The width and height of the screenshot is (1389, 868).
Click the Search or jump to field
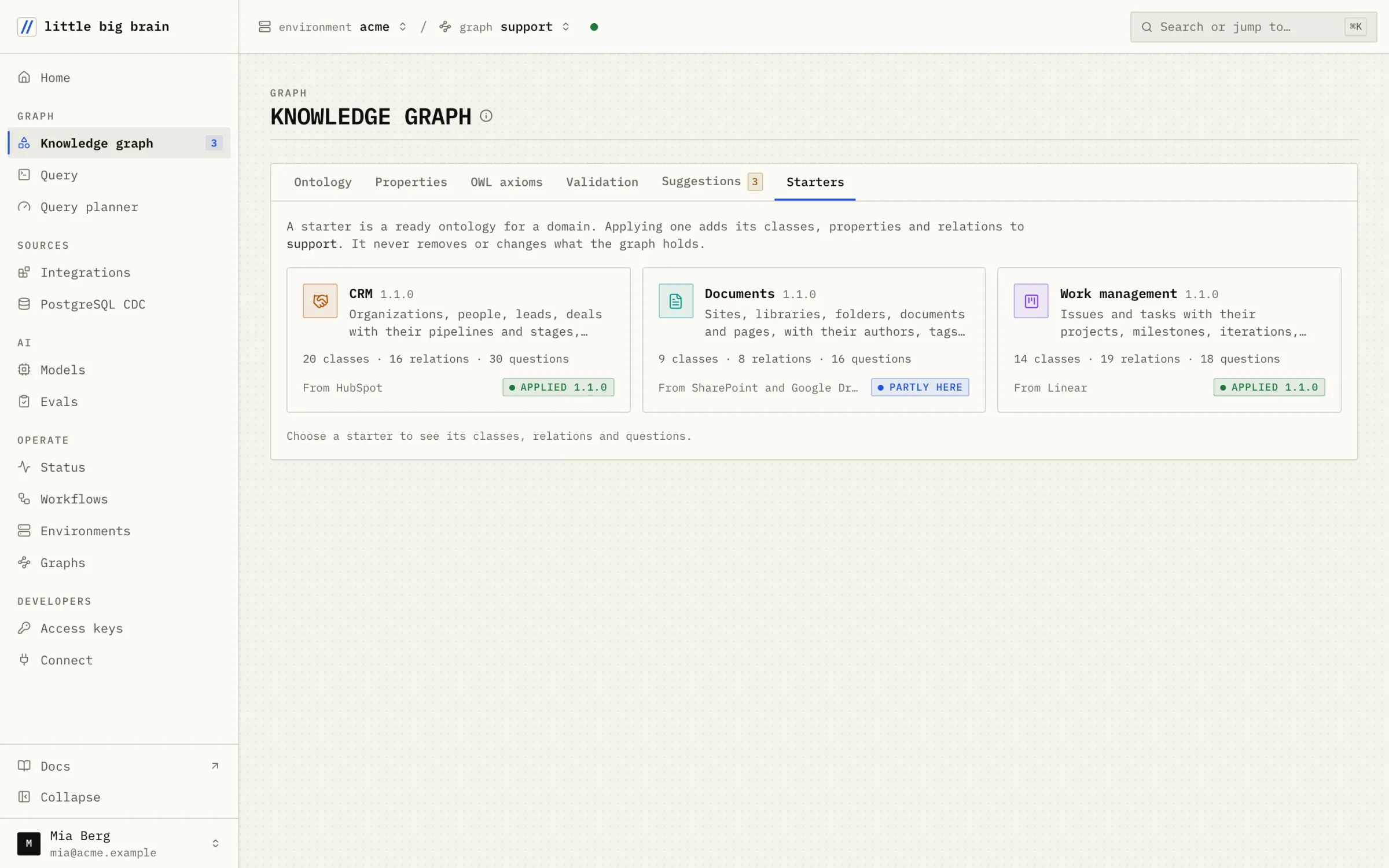[1253, 27]
